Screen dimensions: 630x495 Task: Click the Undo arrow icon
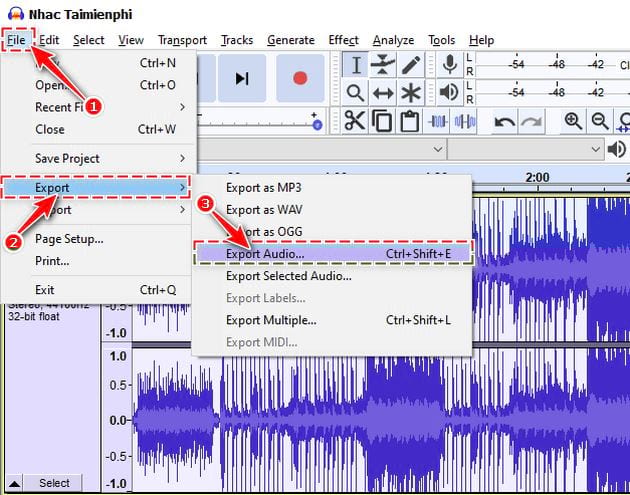tap(505, 121)
